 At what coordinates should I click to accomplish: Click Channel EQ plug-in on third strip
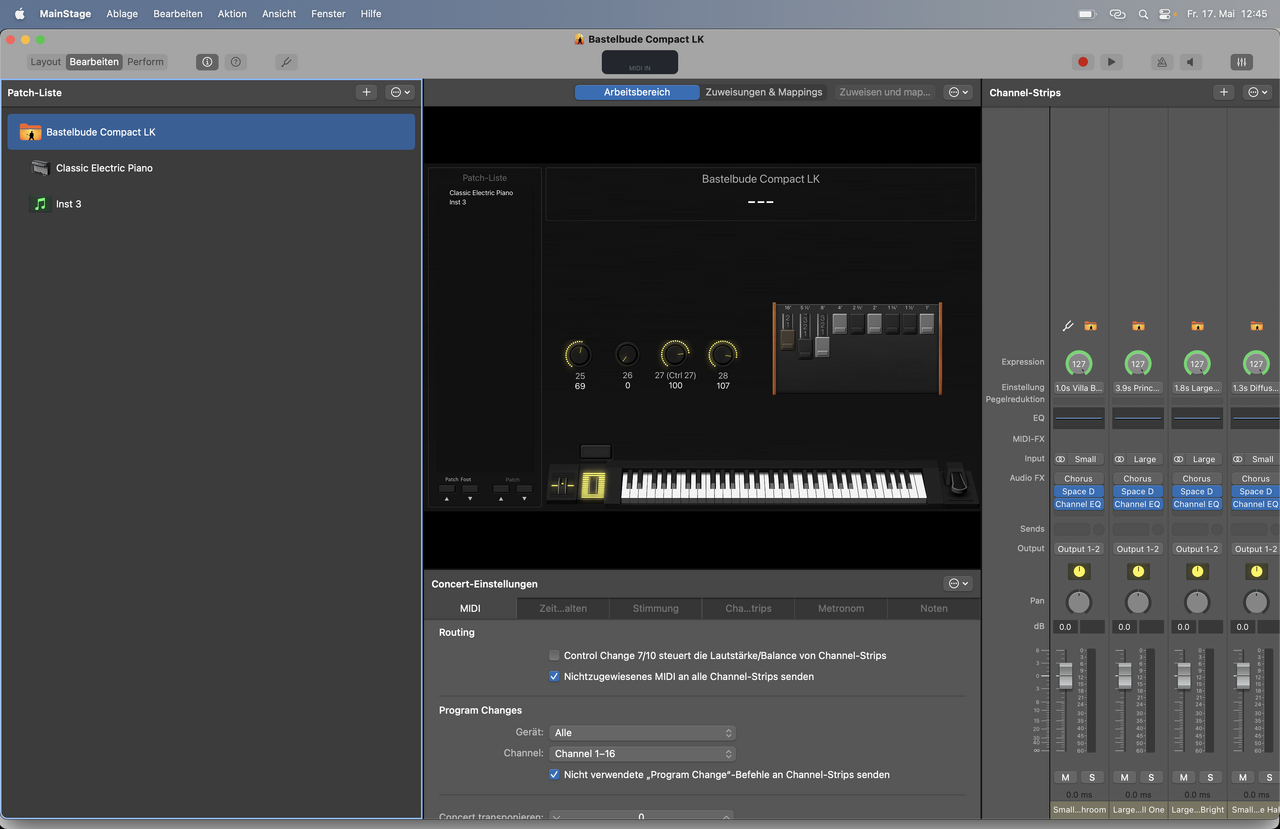[1196, 504]
